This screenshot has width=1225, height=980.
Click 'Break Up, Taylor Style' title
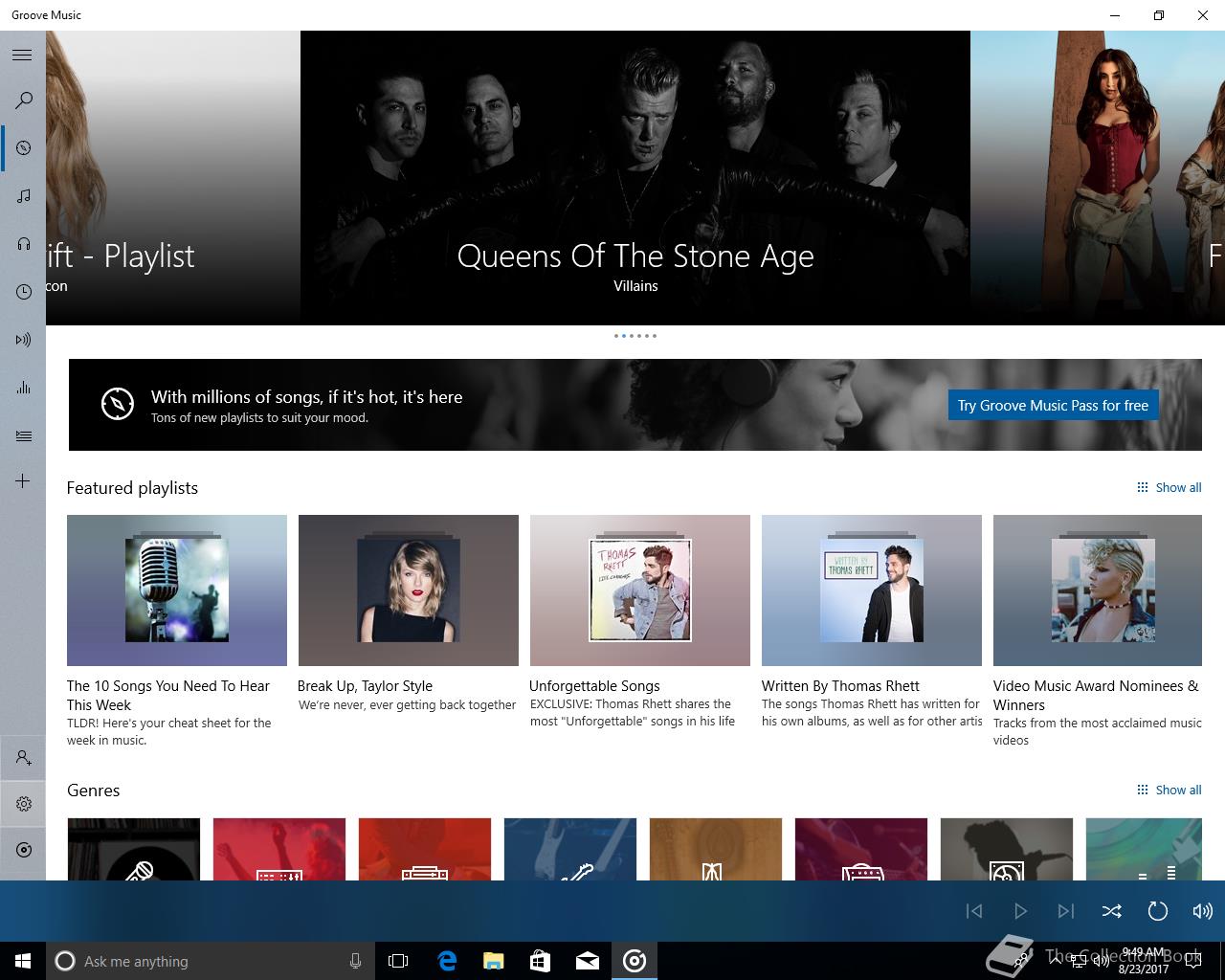pyautogui.click(x=365, y=685)
